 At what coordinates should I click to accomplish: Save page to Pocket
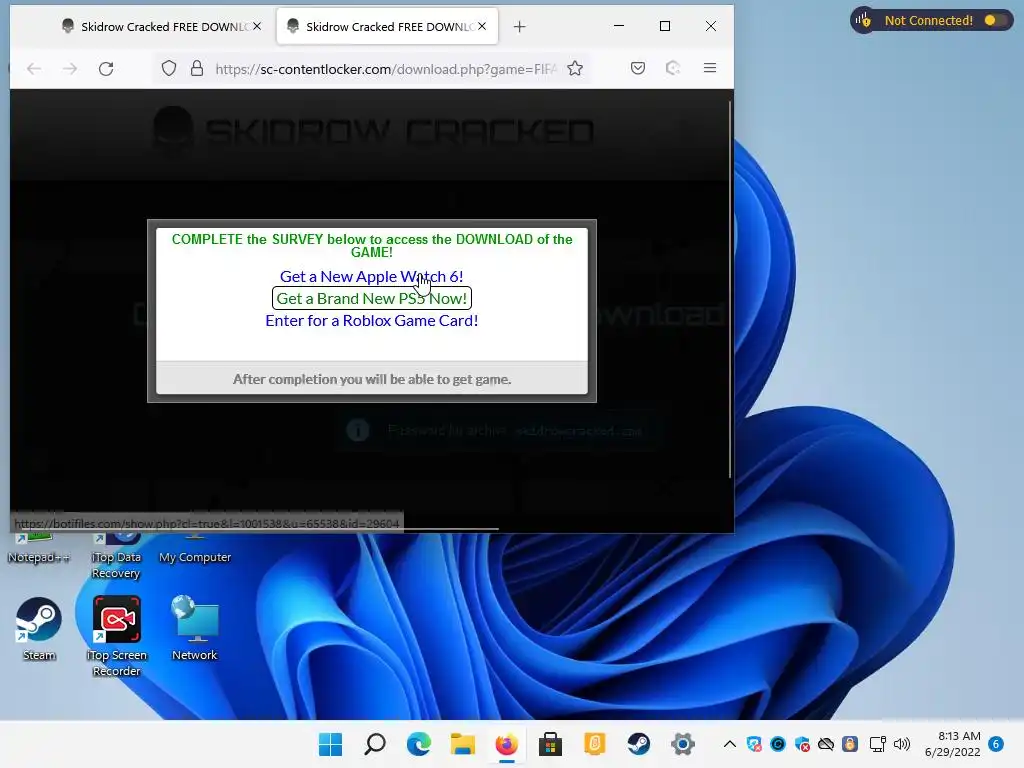(x=638, y=68)
